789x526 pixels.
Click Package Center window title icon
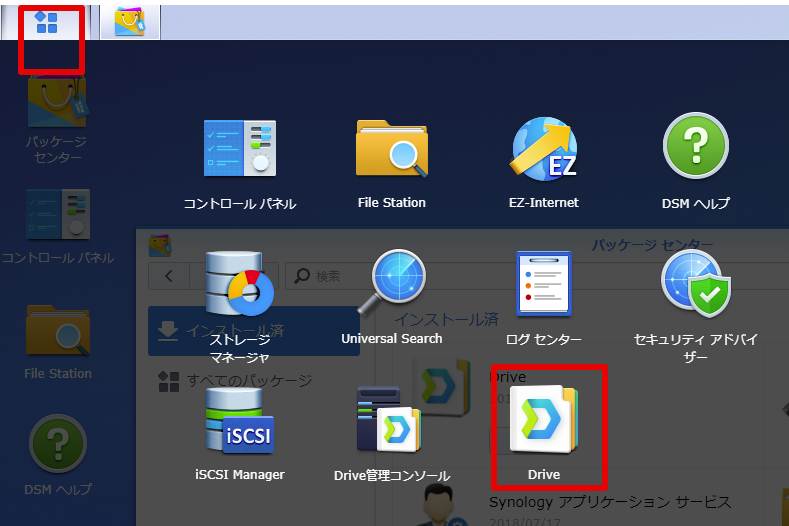click(x=160, y=245)
